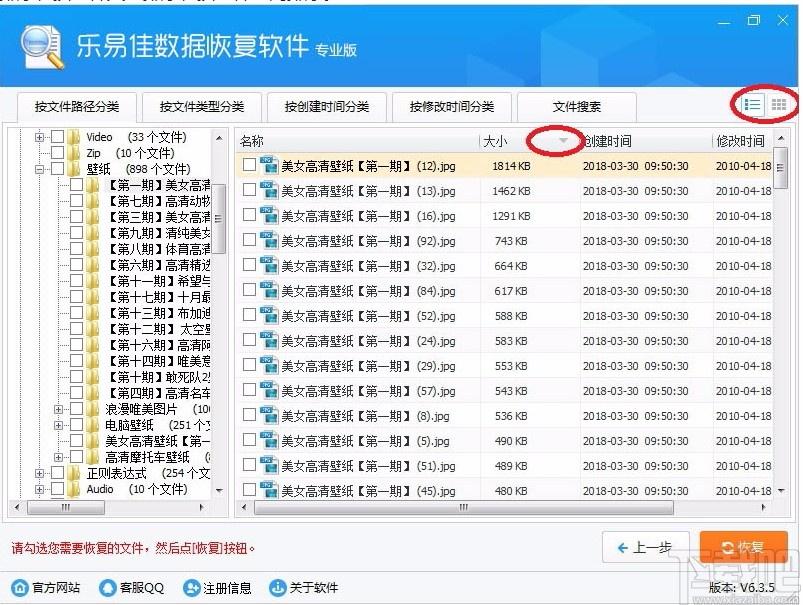
Task: Click folder icon of 壁纸
Action: click(x=74, y=169)
